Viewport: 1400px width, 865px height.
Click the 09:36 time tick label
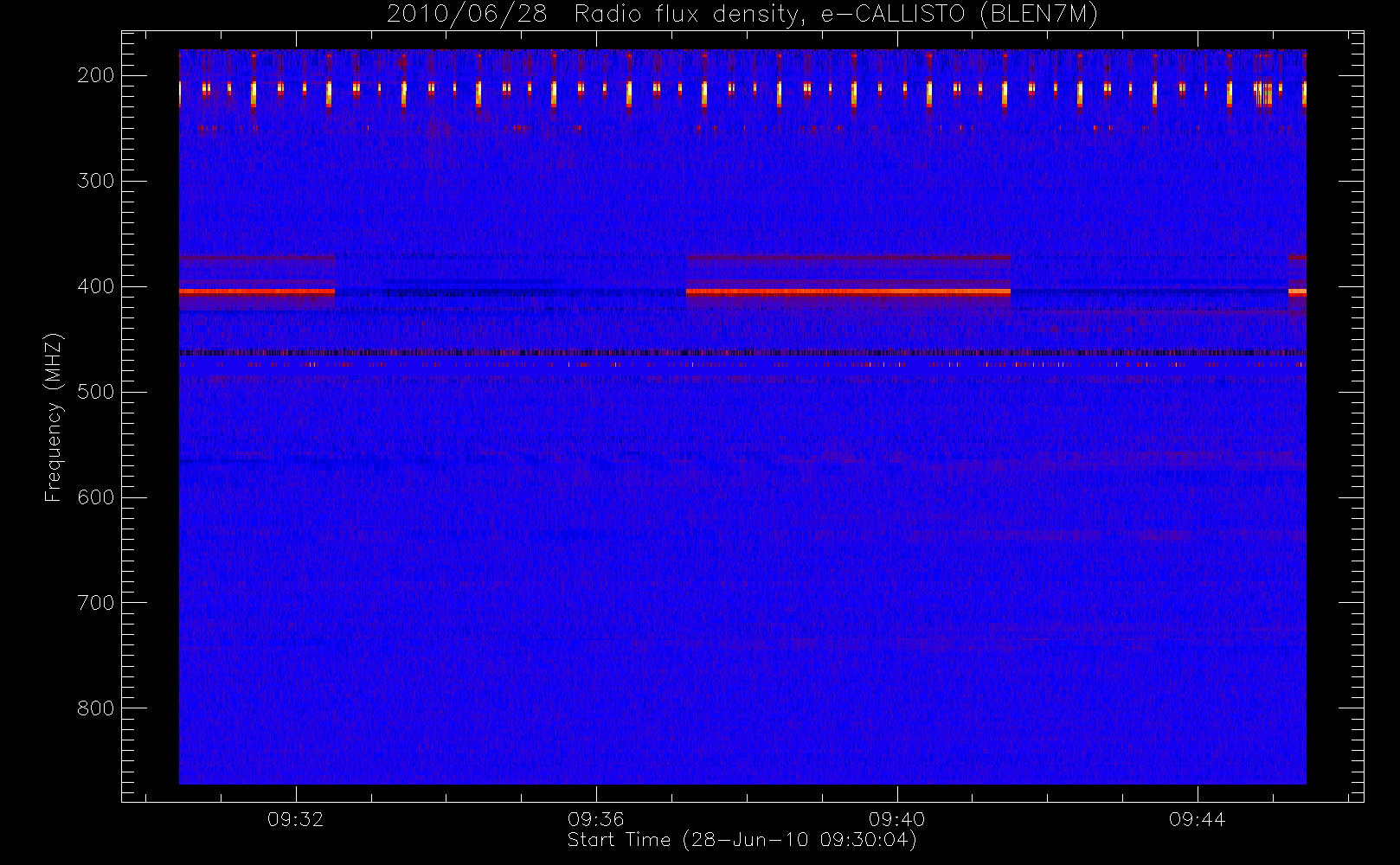[x=596, y=819]
